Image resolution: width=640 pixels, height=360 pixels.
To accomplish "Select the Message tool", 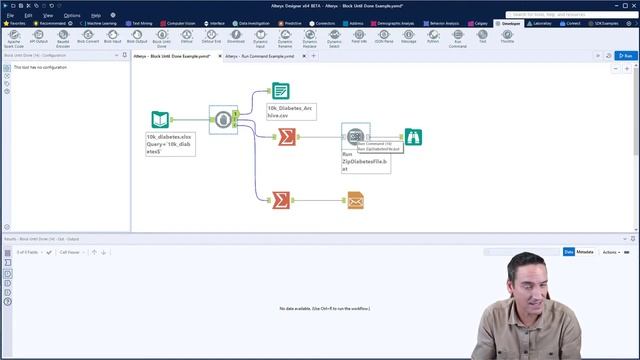I will click(409, 37).
